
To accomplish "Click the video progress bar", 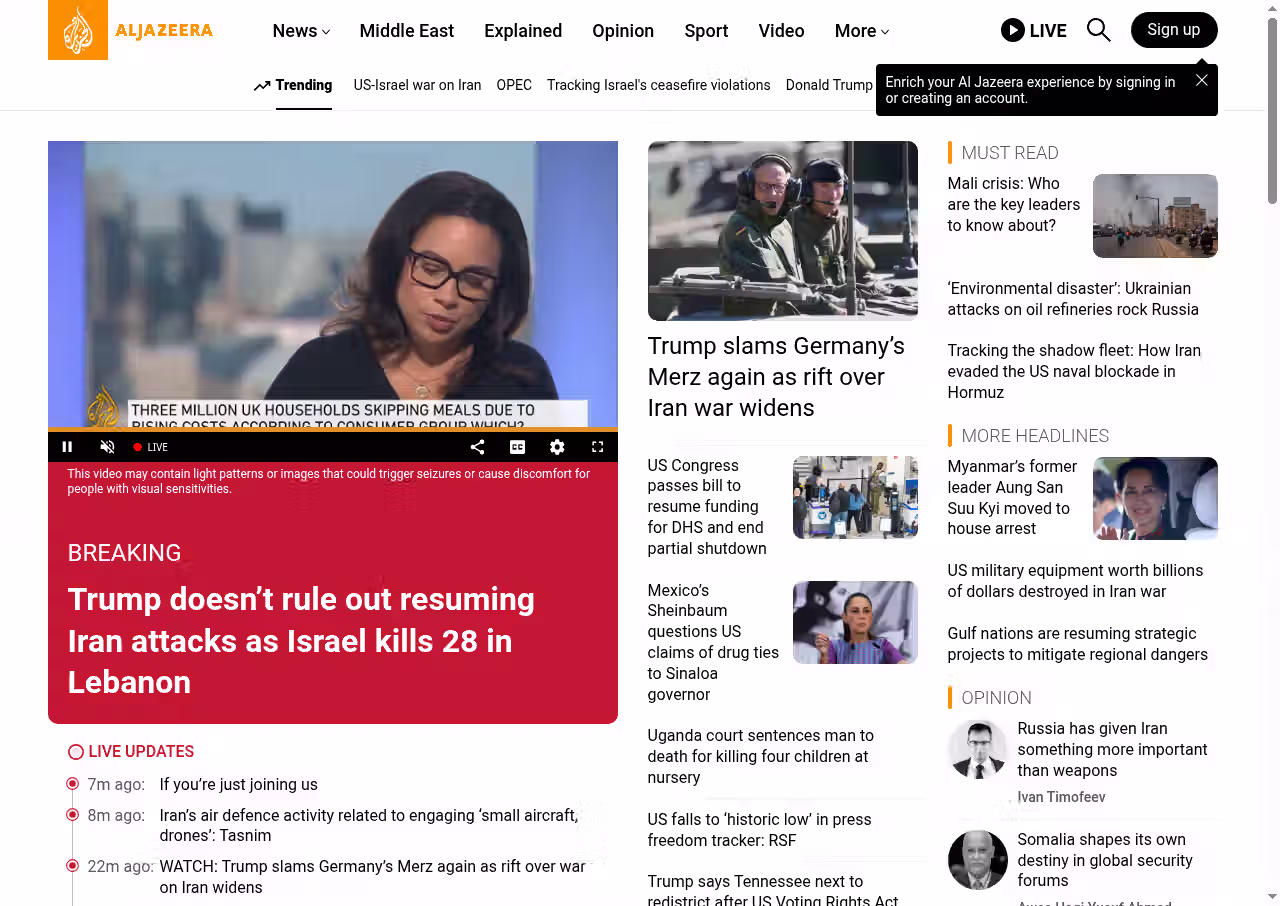I will (x=332, y=430).
